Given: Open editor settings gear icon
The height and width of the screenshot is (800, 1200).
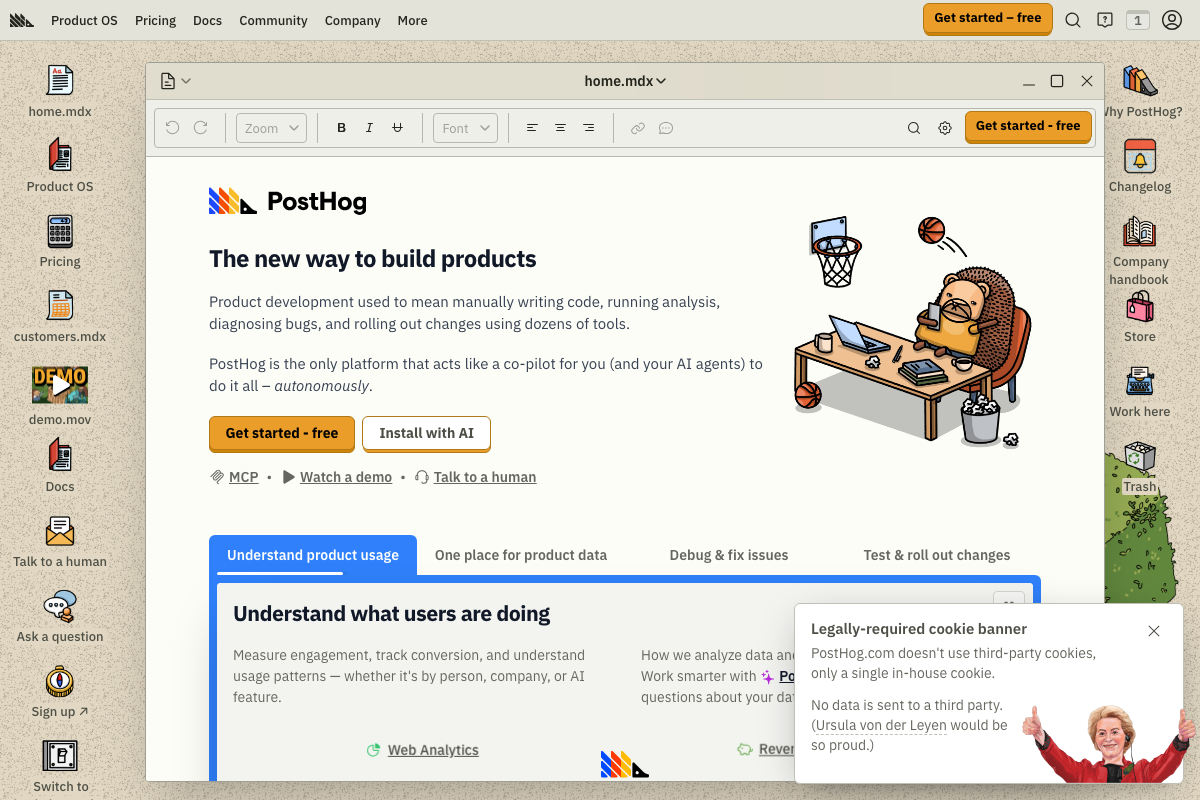Looking at the screenshot, I should [945, 128].
